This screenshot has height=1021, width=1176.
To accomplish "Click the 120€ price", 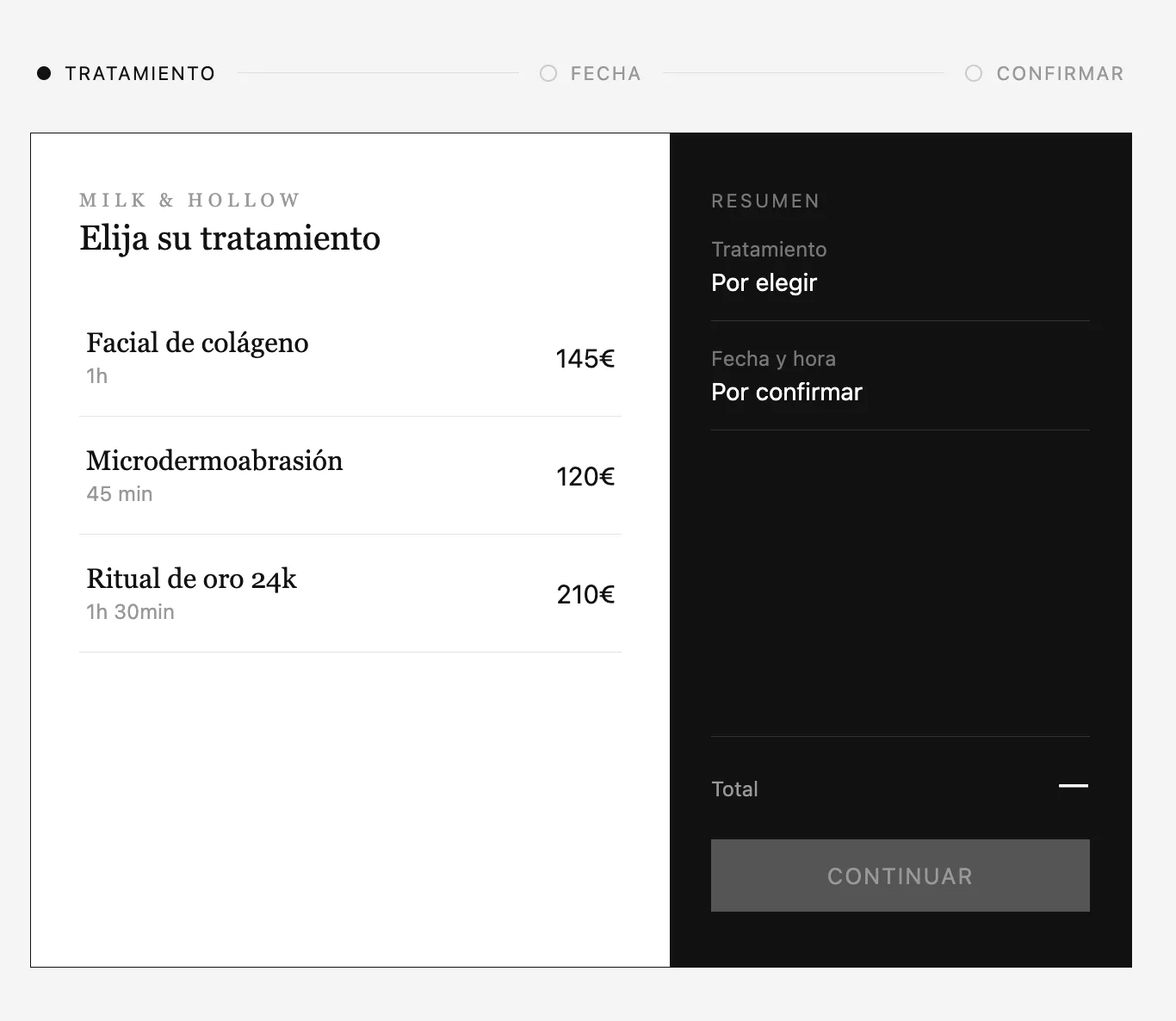I will (585, 476).
